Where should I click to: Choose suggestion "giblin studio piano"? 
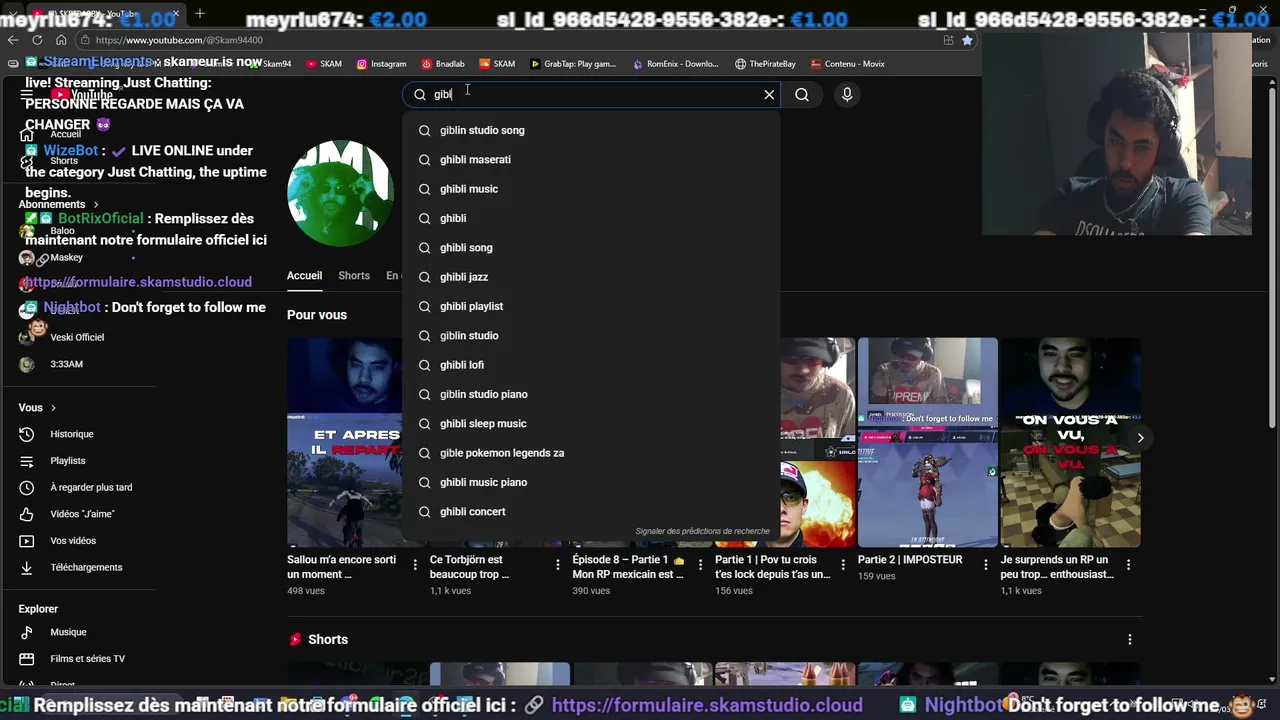(591, 394)
